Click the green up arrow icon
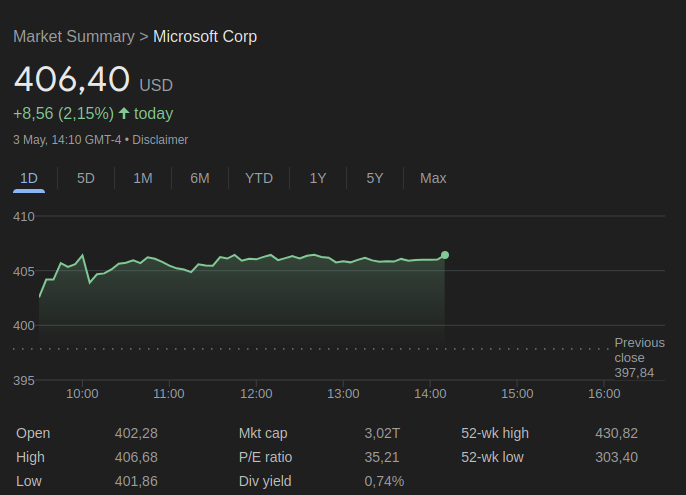Viewport: 686px width, 495px height. (124, 113)
